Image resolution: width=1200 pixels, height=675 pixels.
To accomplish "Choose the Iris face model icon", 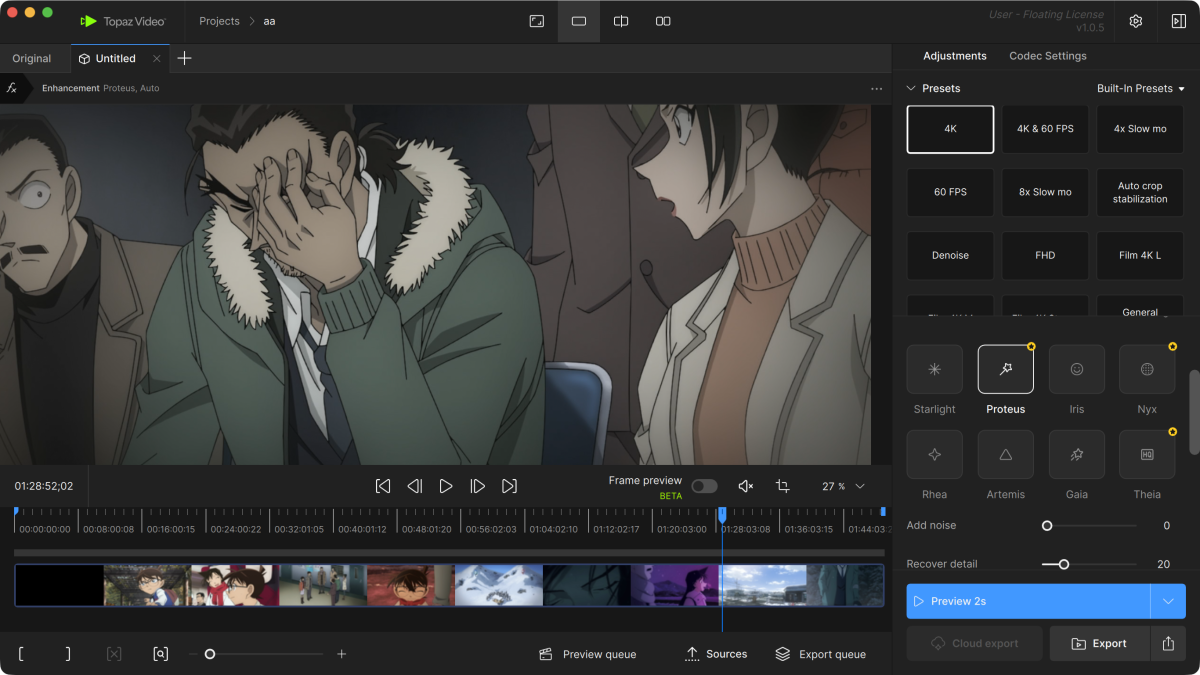I will [x=1077, y=369].
